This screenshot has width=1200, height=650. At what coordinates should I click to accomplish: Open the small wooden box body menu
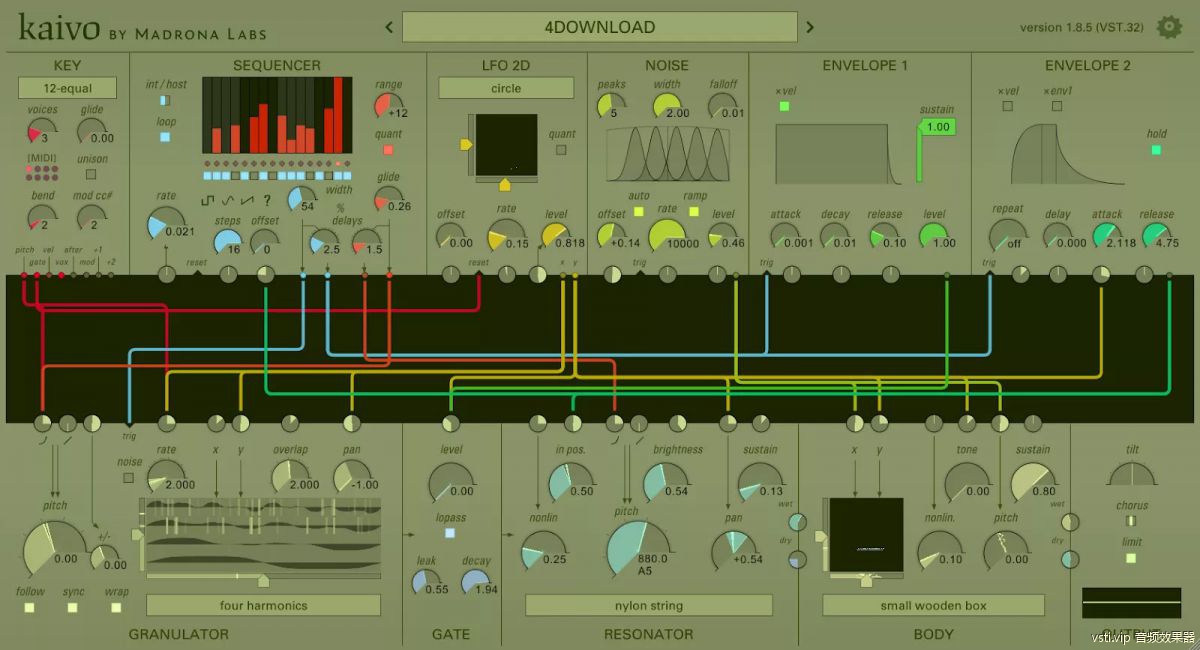click(x=933, y=605)
